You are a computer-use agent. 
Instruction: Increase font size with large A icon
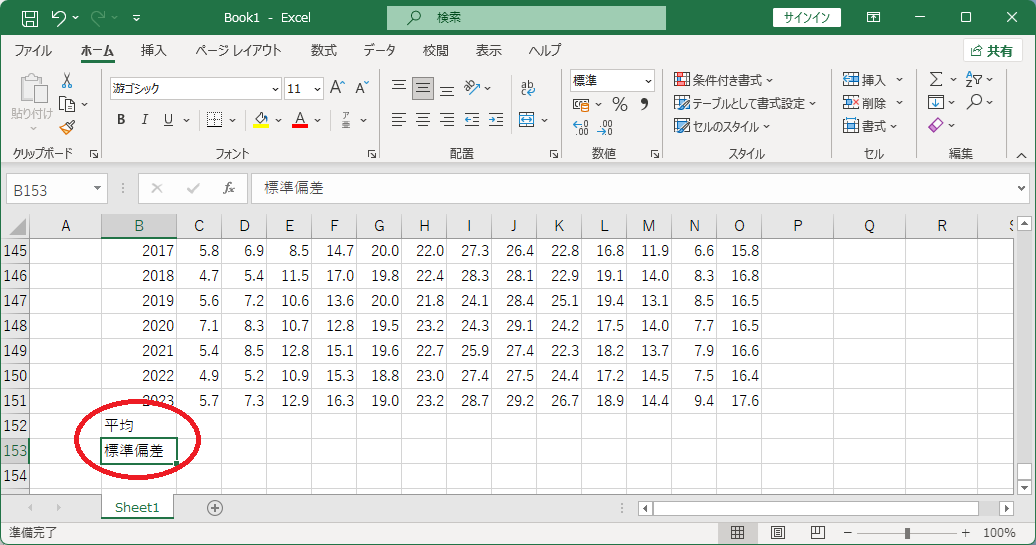[337, 87]
